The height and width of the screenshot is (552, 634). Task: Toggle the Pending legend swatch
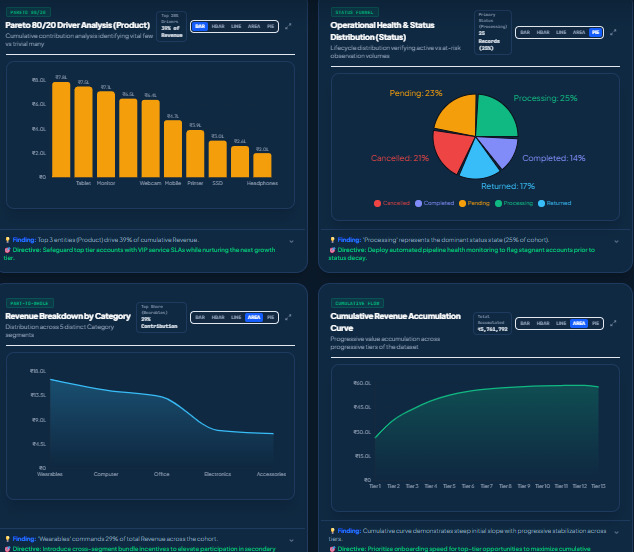(463, 203)
